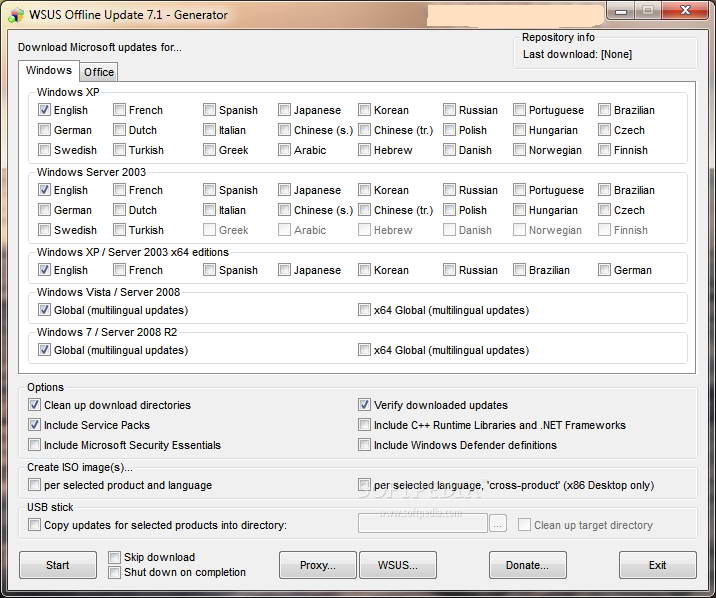Enable French under Windows XP
This screenshot has width=716, height=598.
coord(119,110)
